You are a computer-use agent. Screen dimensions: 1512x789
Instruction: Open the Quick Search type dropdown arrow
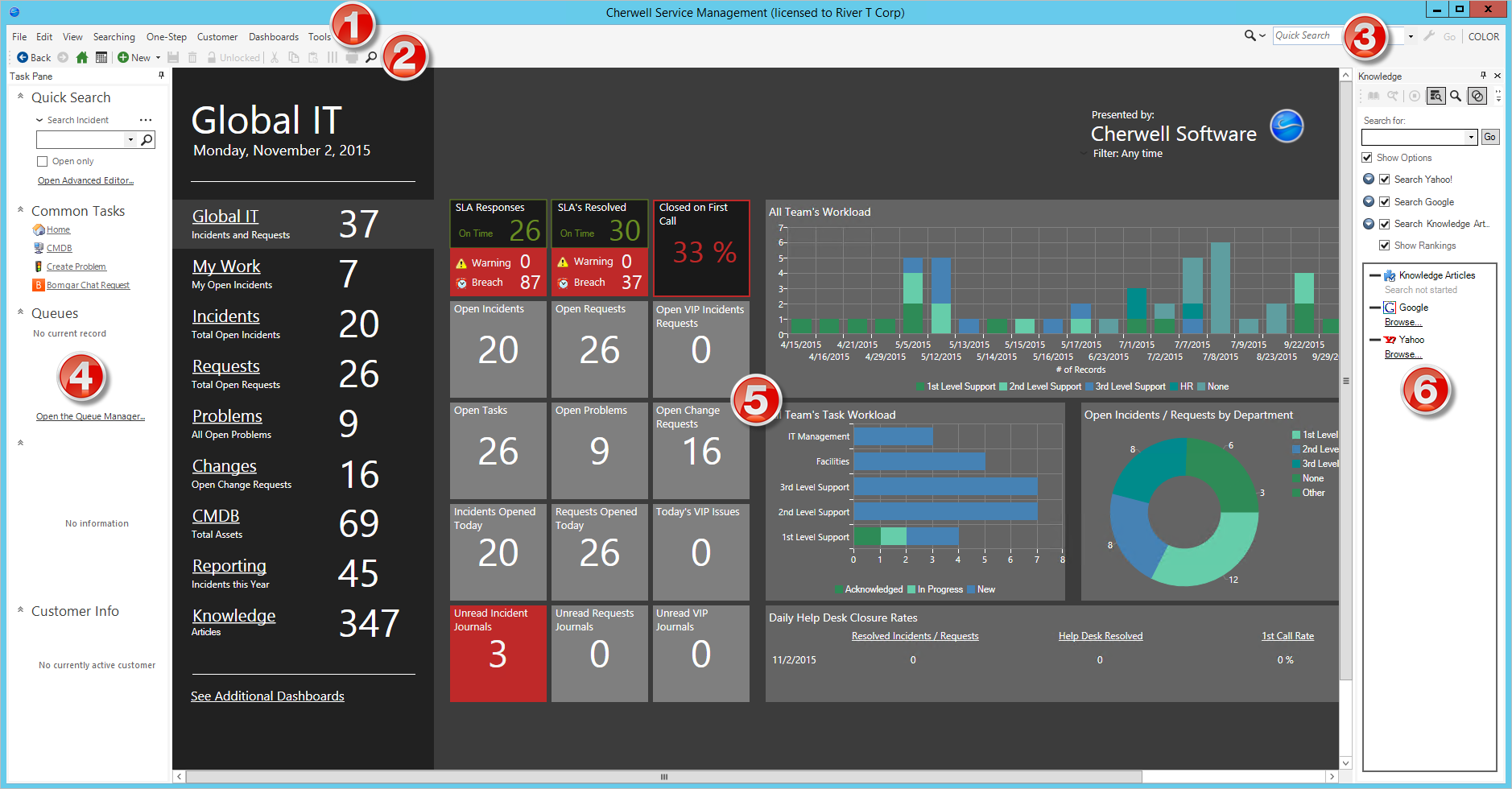[x=1262, y=36]
